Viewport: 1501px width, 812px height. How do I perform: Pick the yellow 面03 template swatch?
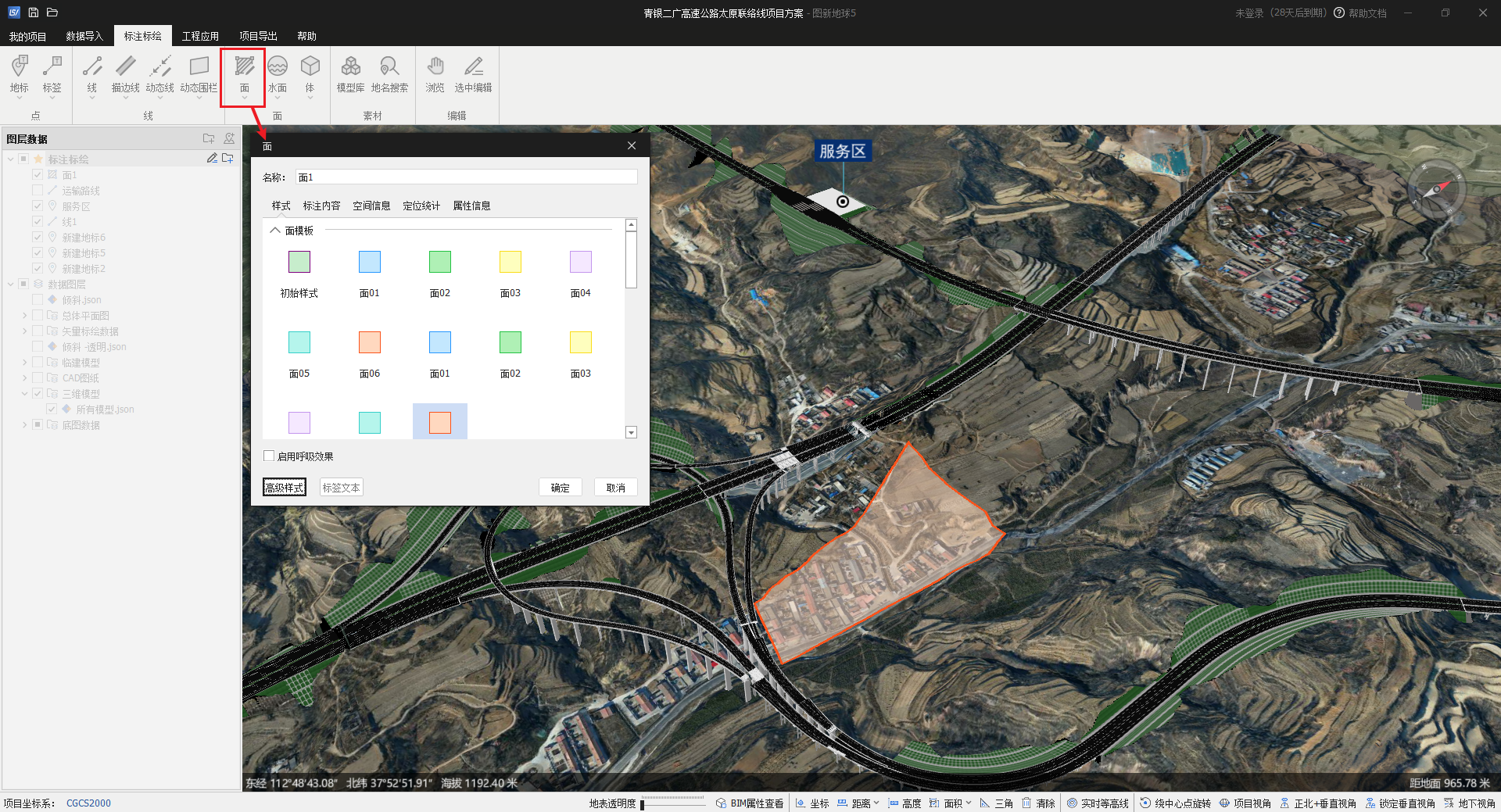(510, 262)
